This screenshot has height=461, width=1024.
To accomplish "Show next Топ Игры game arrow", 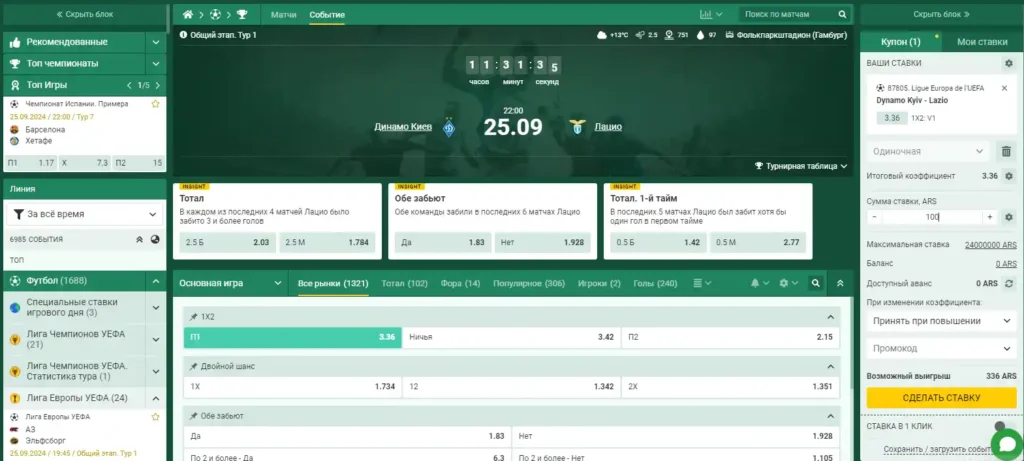I will (157, 85).
